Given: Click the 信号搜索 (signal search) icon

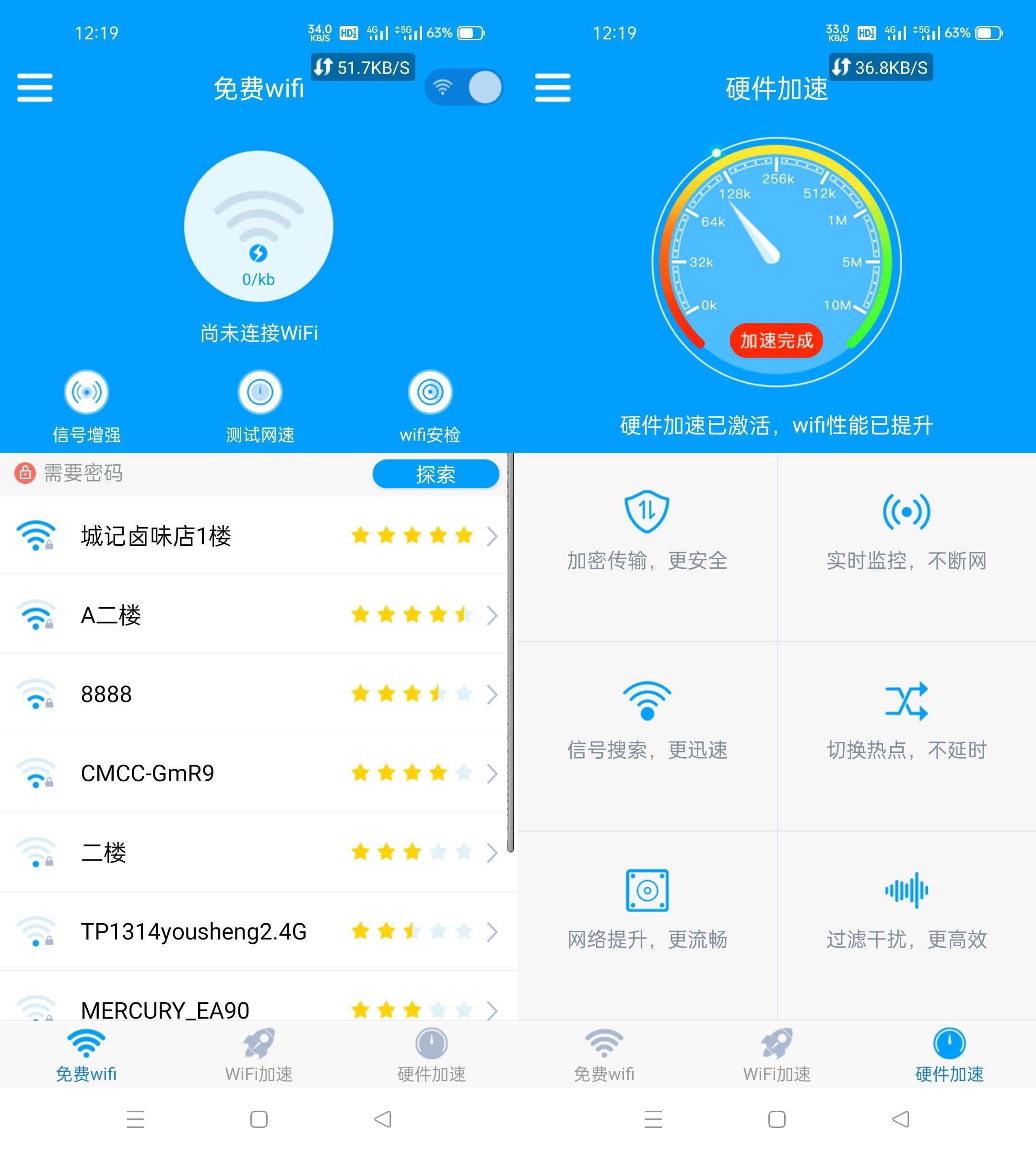Looking at the screenshot, I should (649, 703).
